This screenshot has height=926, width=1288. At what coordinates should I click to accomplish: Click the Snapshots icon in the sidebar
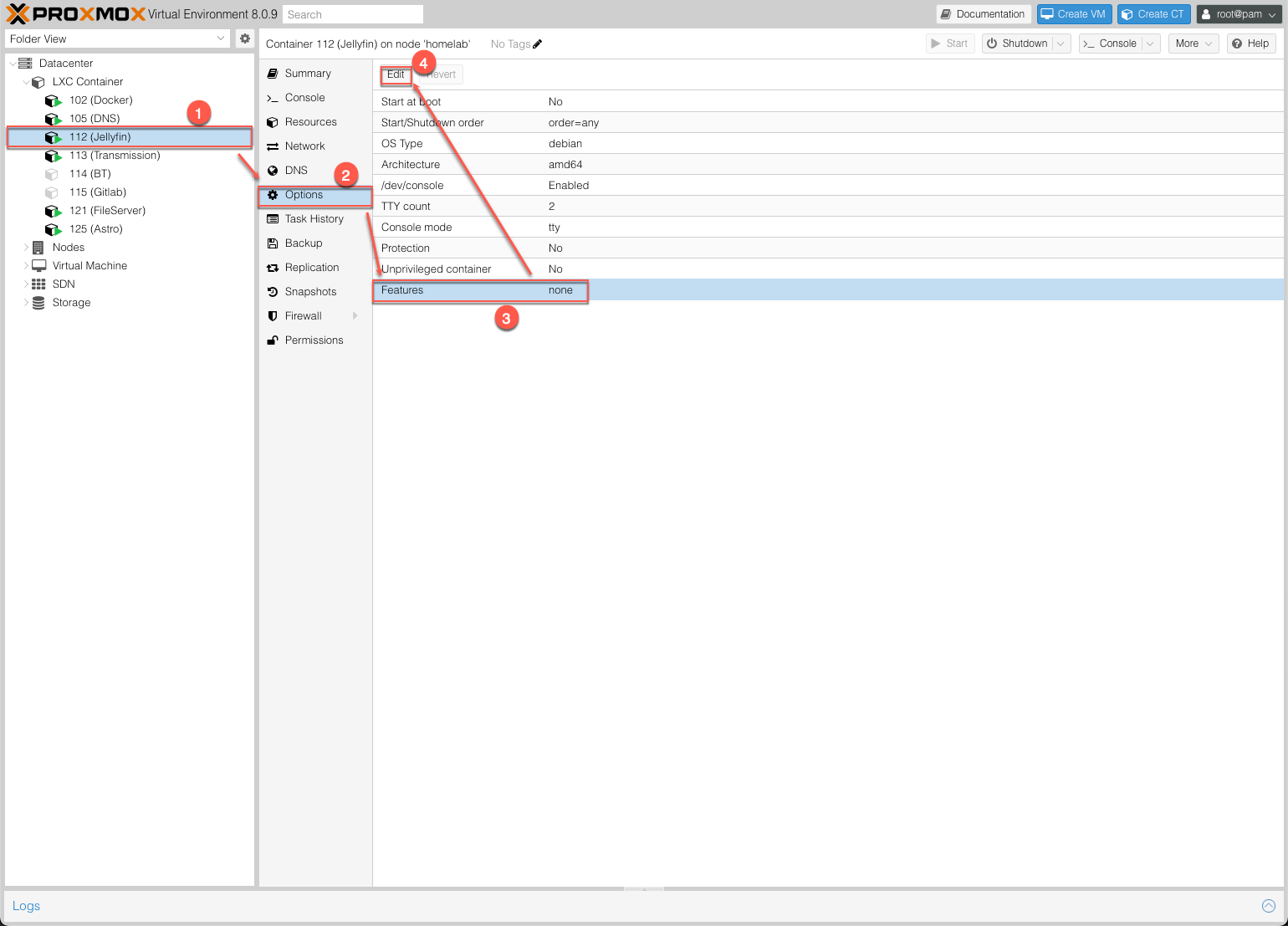tap(273, 291)
